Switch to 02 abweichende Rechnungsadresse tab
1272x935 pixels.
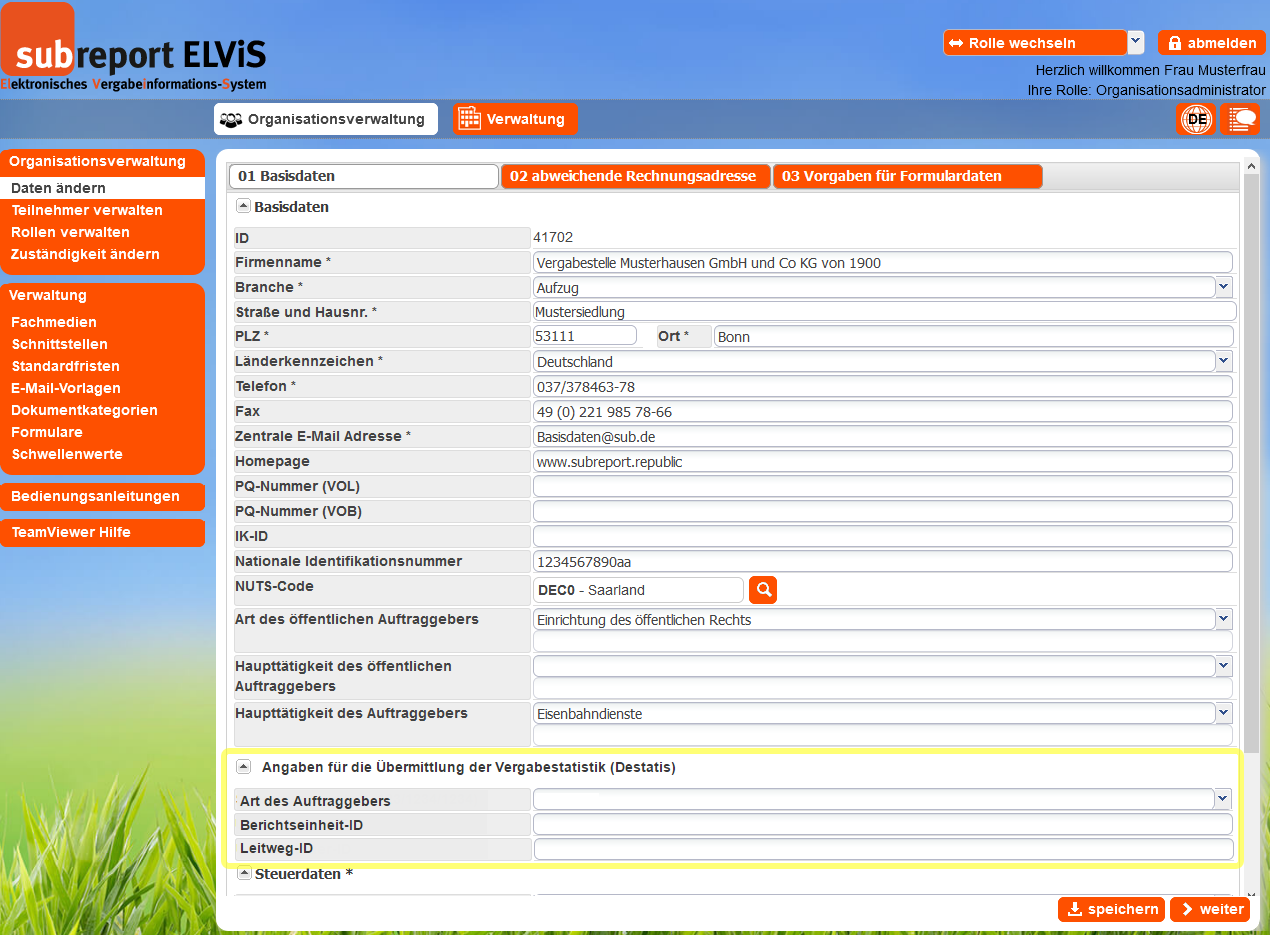click(x=635, y=176)
